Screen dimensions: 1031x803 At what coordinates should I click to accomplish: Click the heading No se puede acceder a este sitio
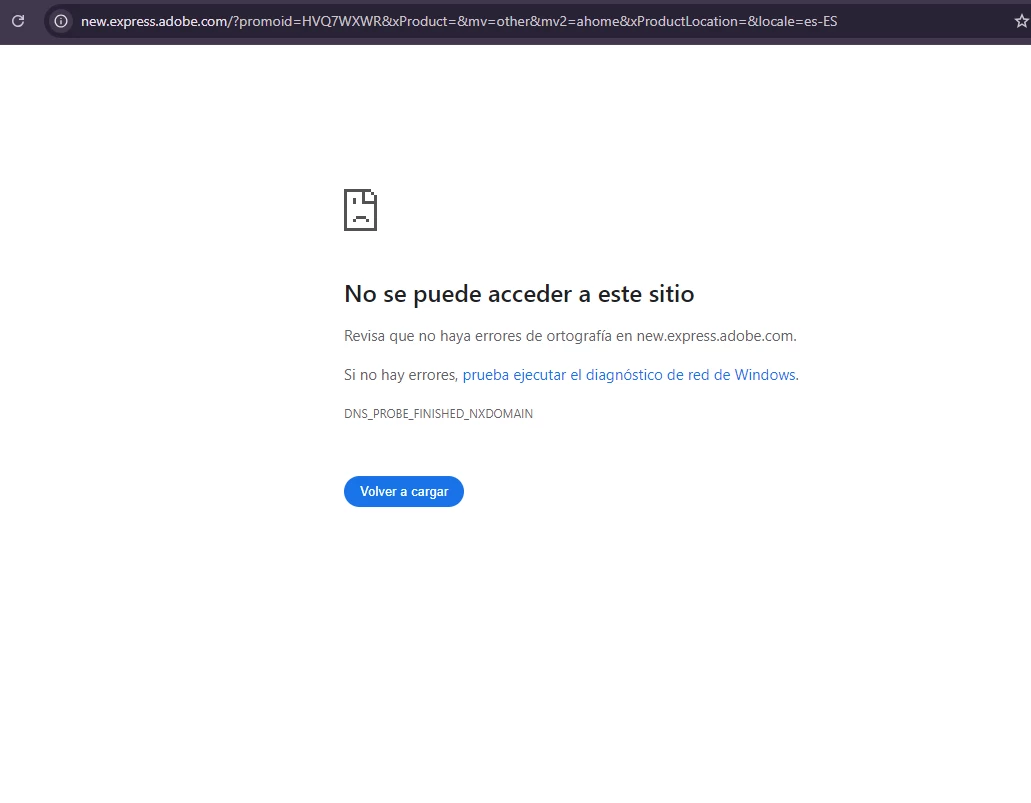pyautogui.click(x=519, y=293)
